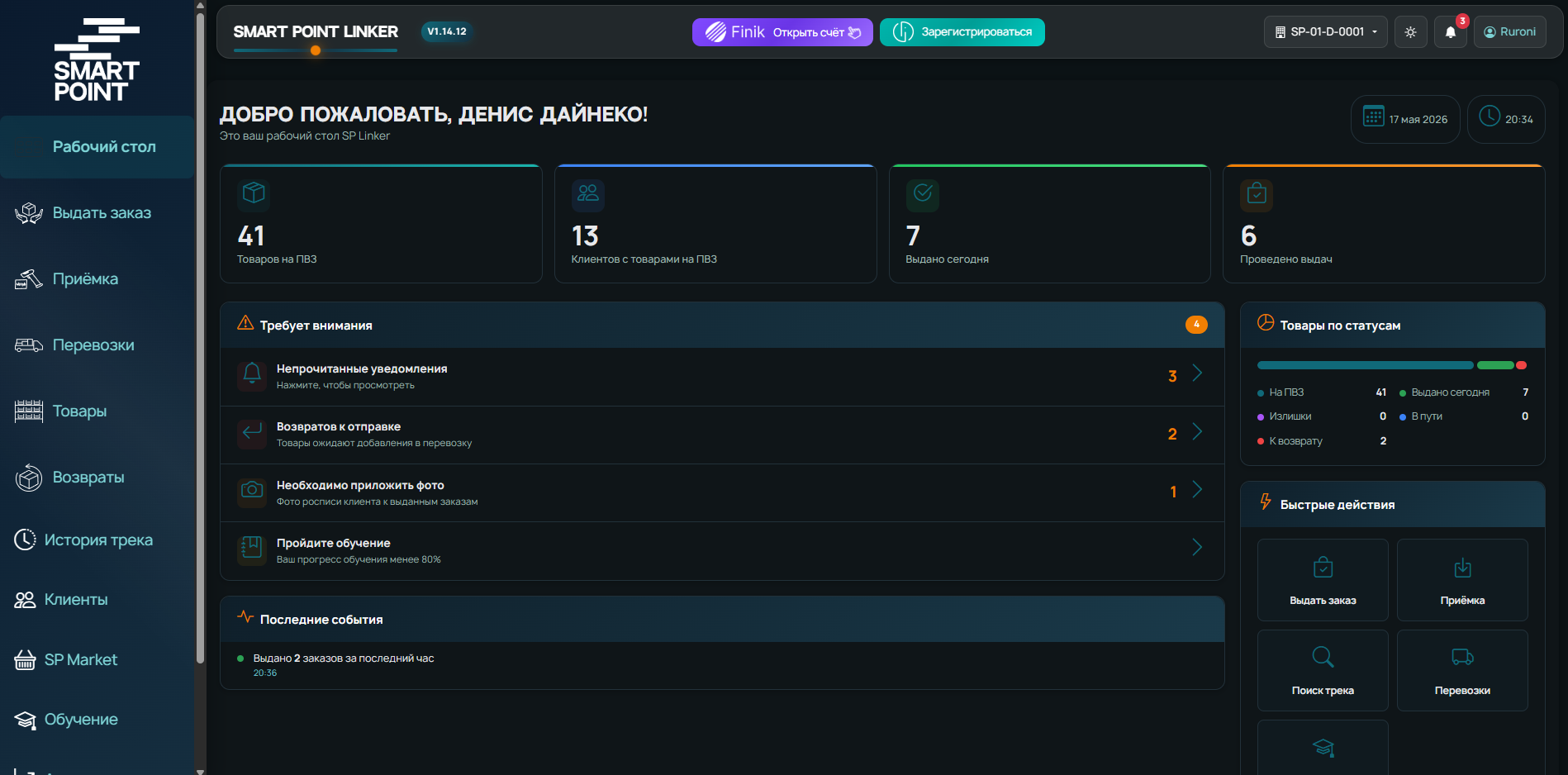Click the calendar icon next to 17 мая 2026

coord(1373,116)
